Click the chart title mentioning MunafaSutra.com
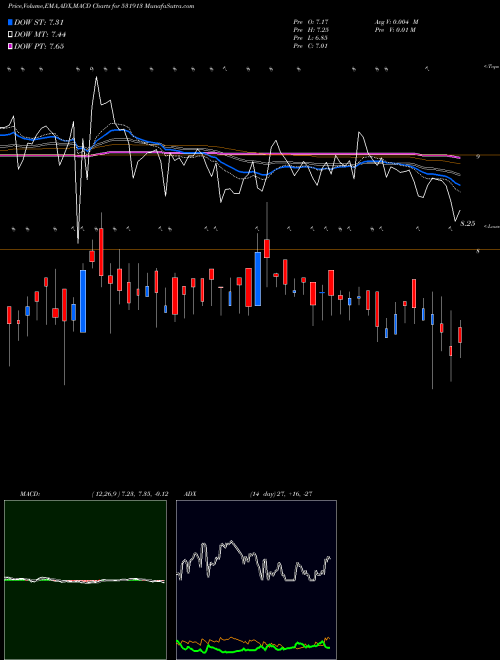Image resolution: width=500 pixels, height=660 pixels. click(101, 6)
